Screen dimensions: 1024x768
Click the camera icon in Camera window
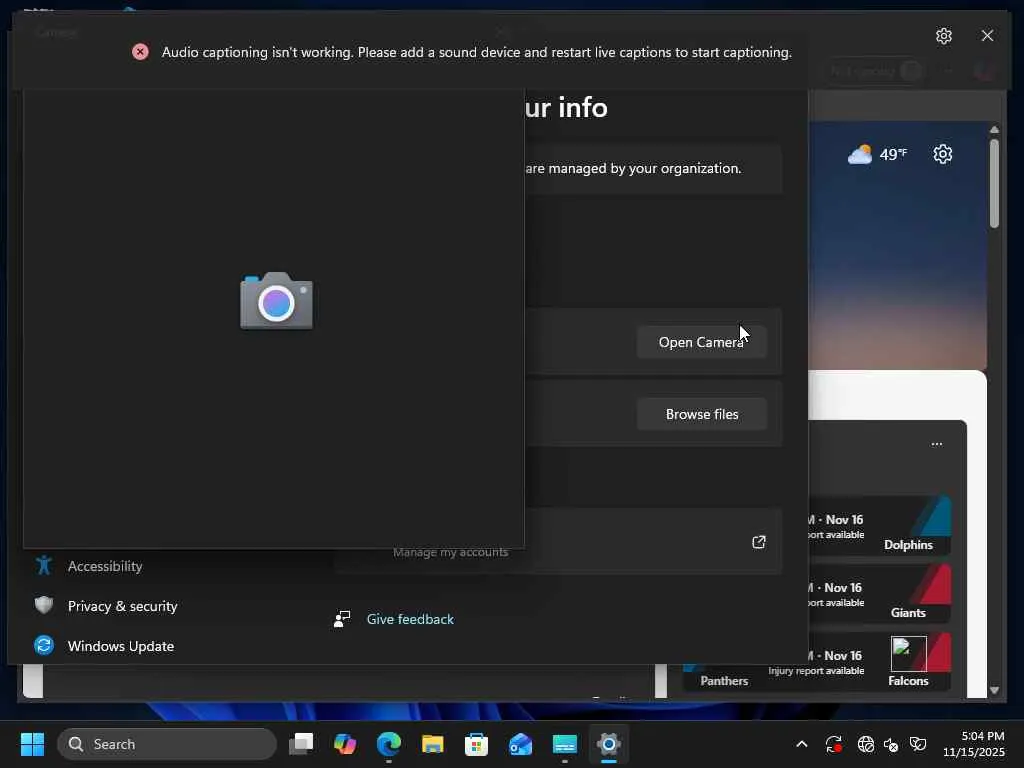tap(276, 301)
